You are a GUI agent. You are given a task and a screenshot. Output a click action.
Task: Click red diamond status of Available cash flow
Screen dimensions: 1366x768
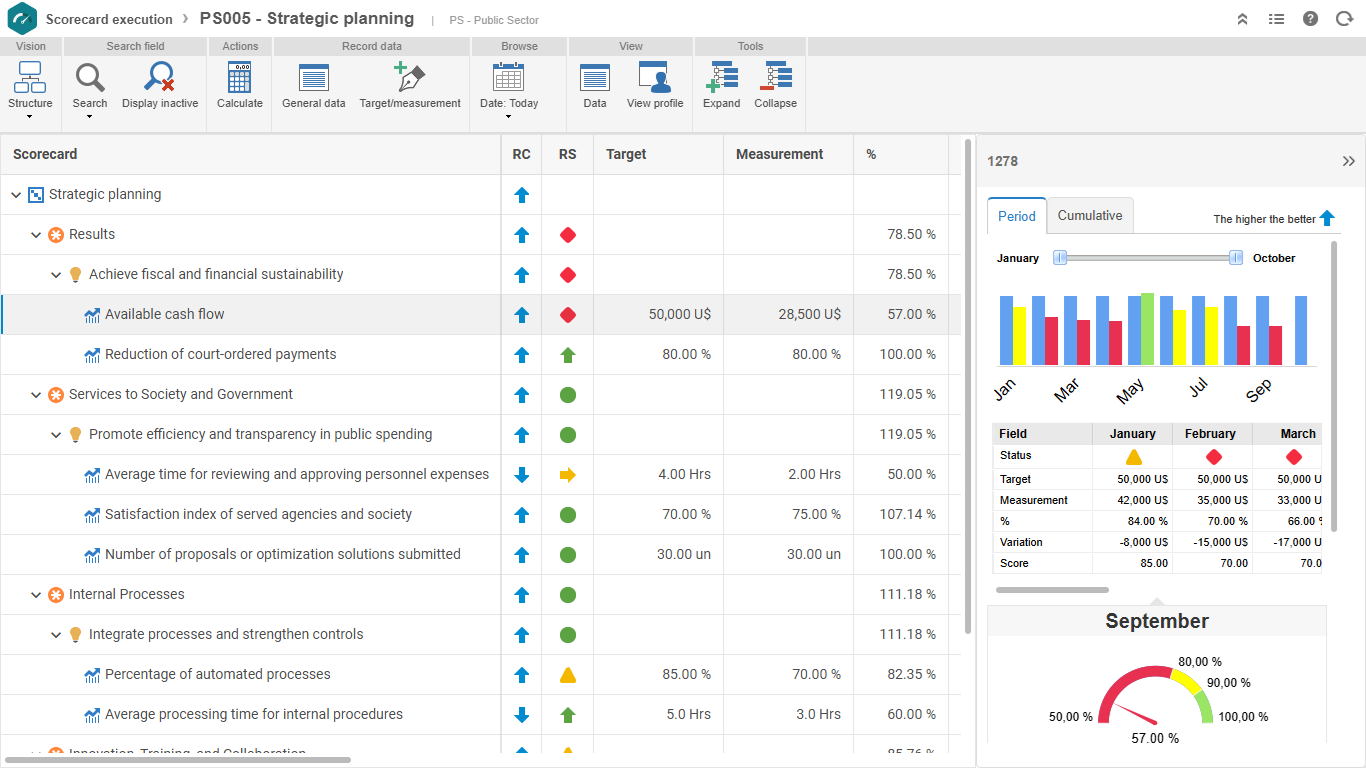[x=568, y=315]
